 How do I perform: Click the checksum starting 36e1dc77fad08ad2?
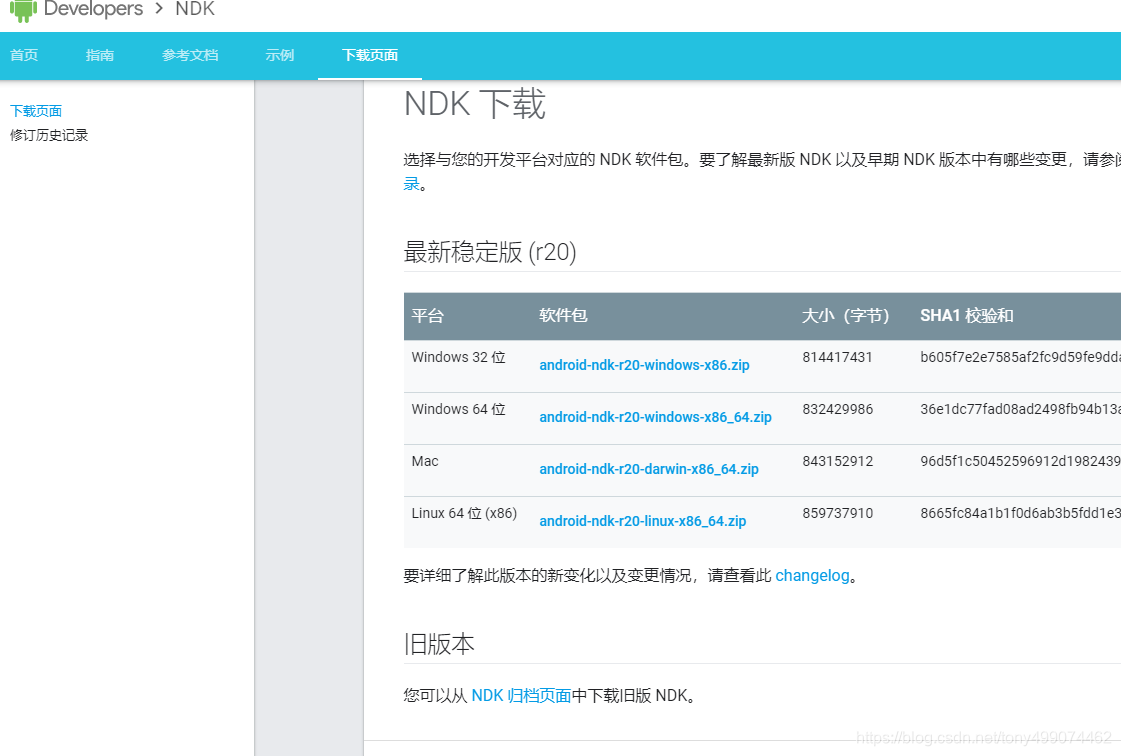point(1020,409)
